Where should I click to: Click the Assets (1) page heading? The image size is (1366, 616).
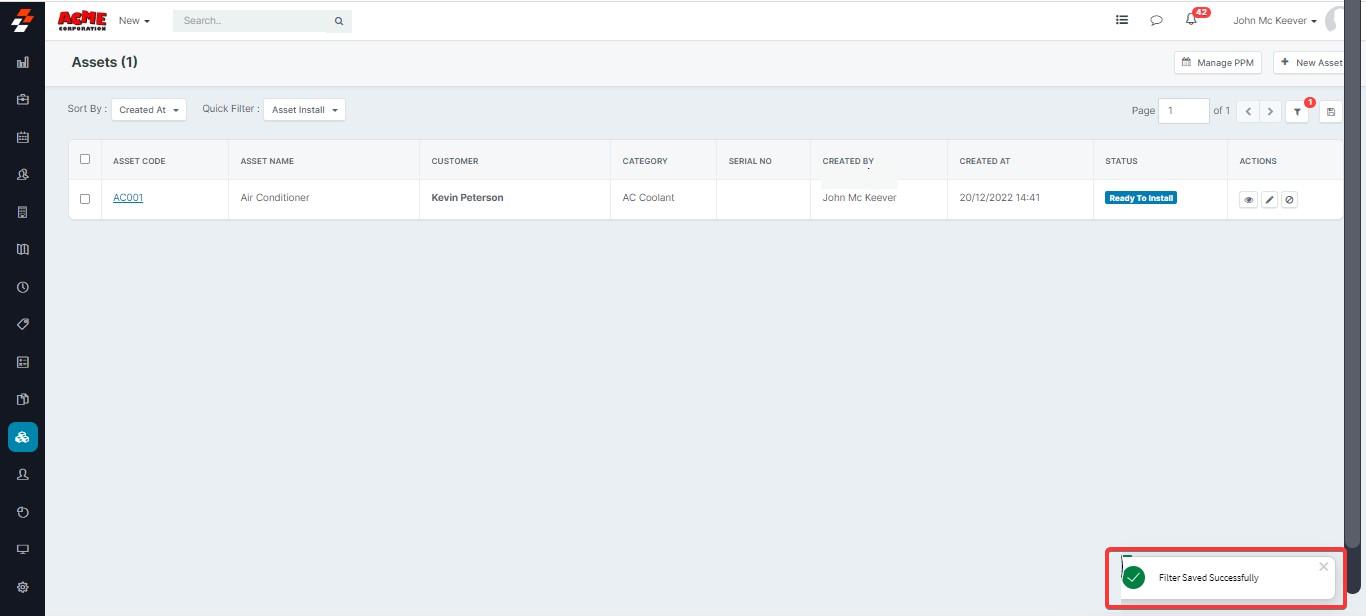click(105, 62)
